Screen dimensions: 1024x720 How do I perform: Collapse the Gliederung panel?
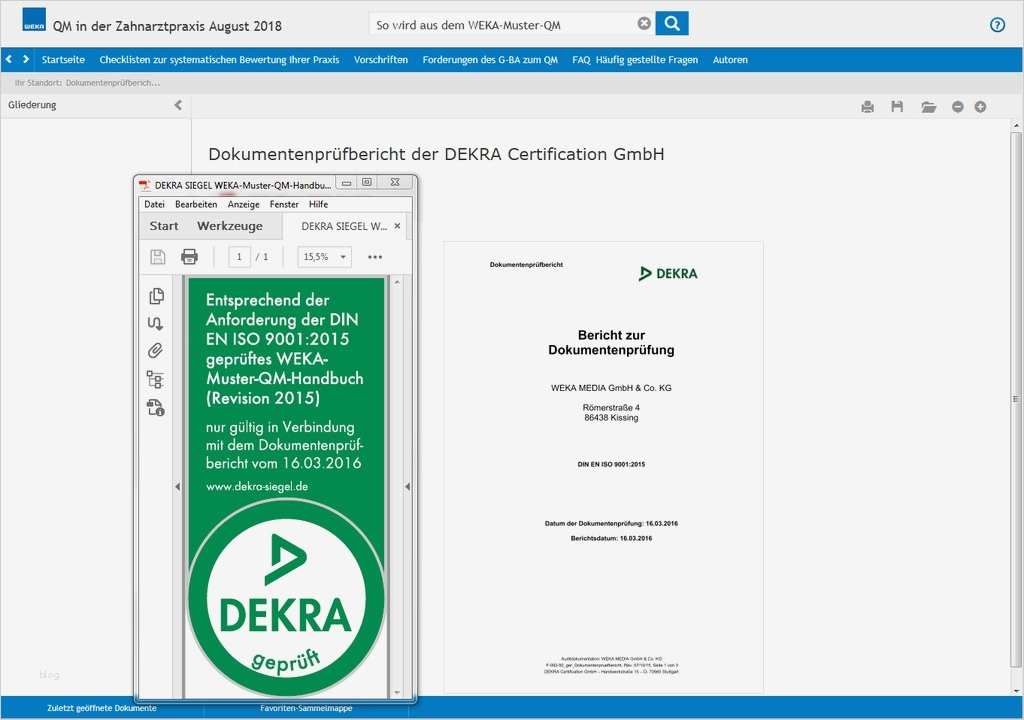[178, 105]
